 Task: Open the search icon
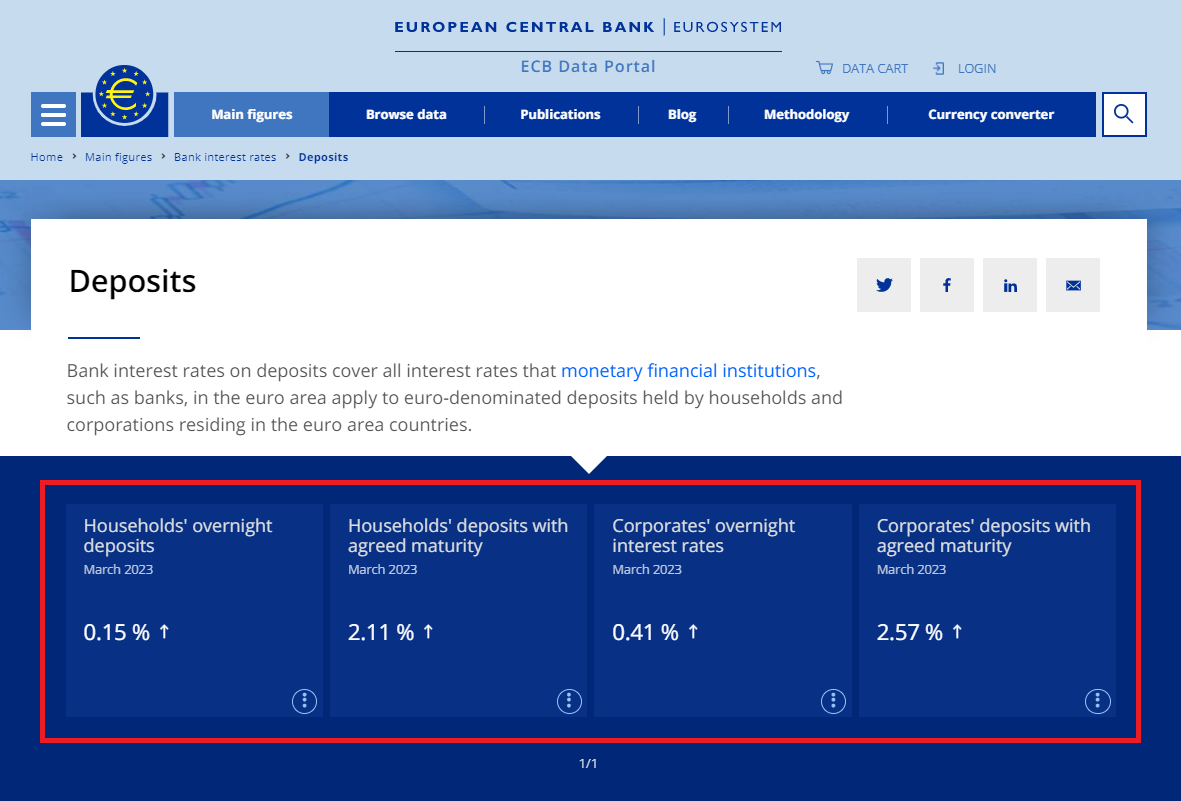click(x=1124, y=114)
